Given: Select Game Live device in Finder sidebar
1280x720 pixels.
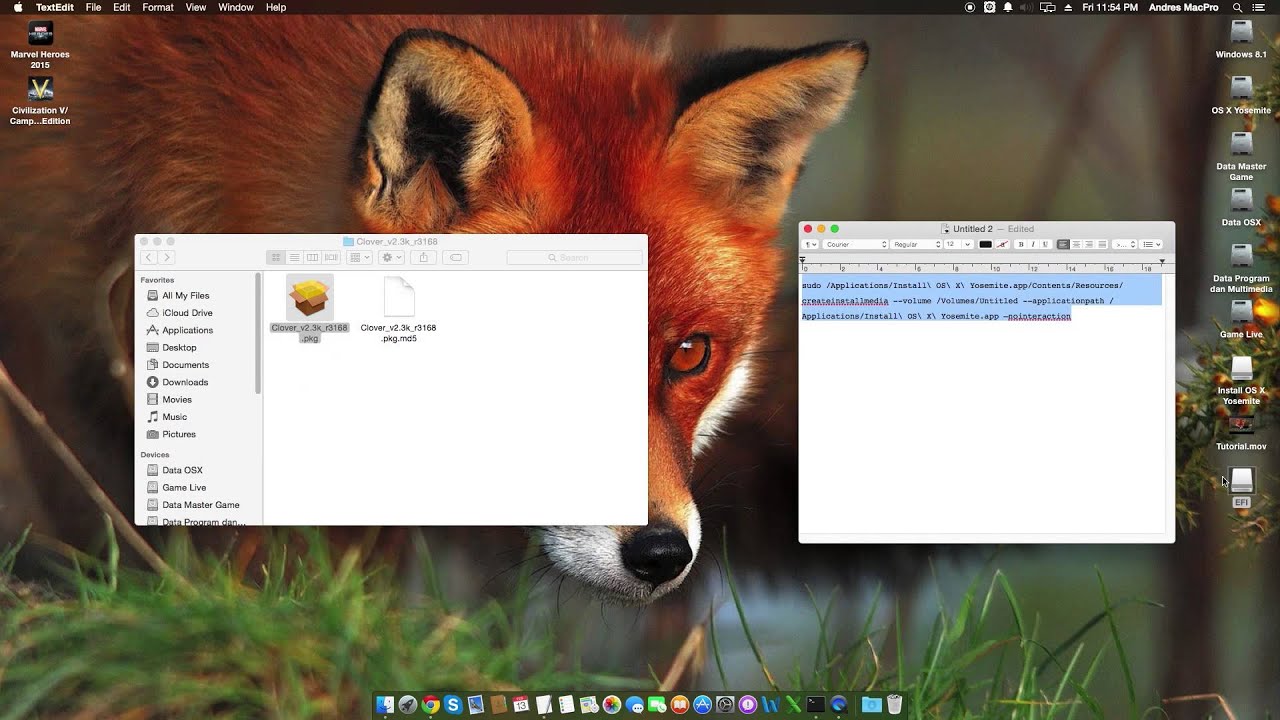Looking at the screenshot, I should coord(184,488).
